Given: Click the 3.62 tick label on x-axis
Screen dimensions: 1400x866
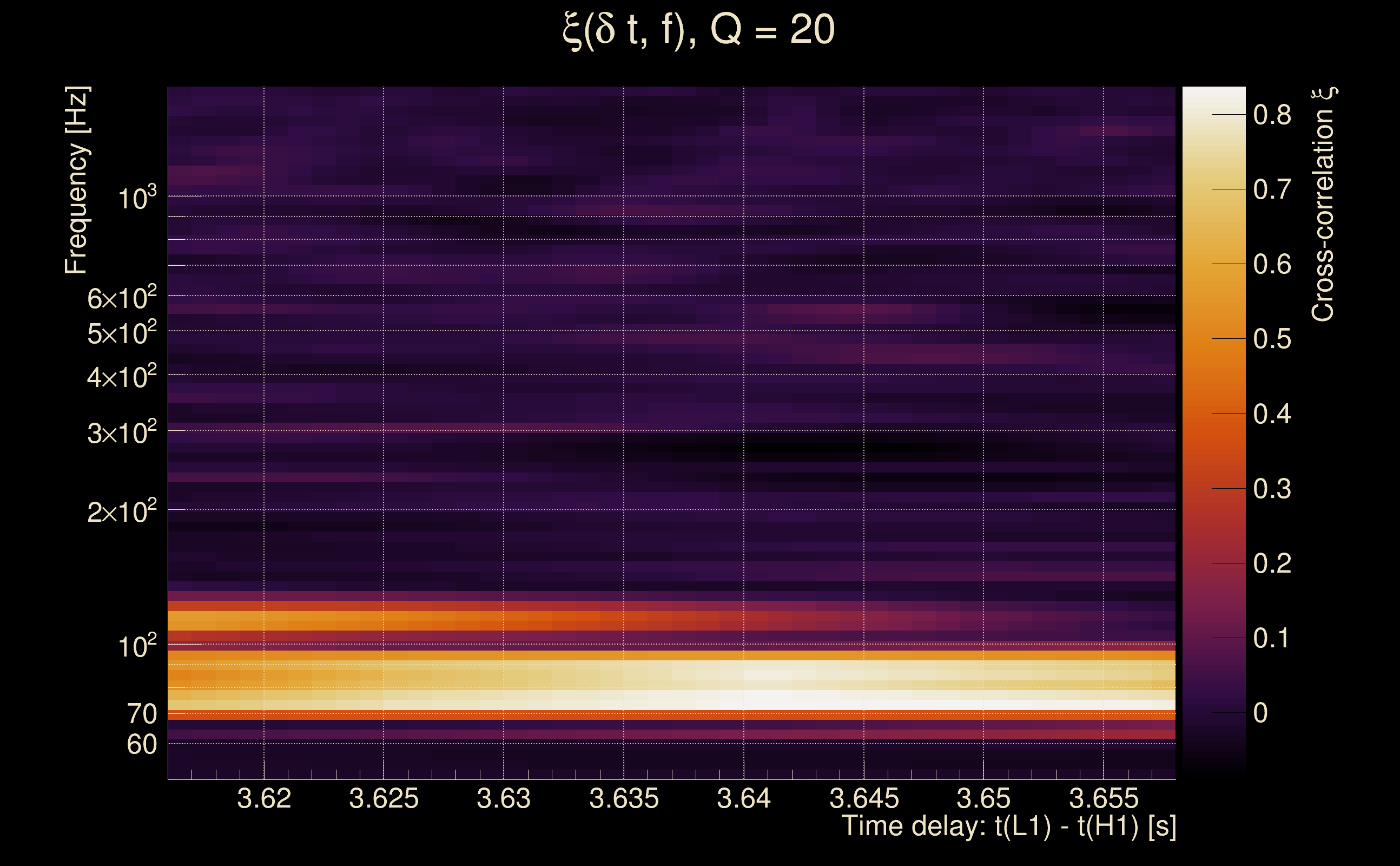Looking at the screenshot, I should pyautogui.click(x=264, y=798).
